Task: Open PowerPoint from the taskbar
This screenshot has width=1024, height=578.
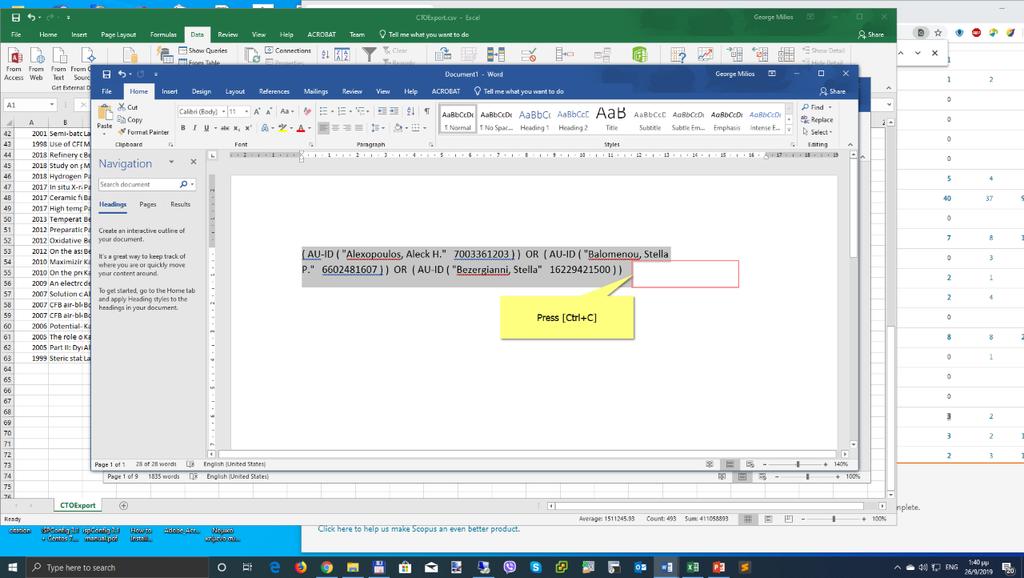Action: coord(719,567)
